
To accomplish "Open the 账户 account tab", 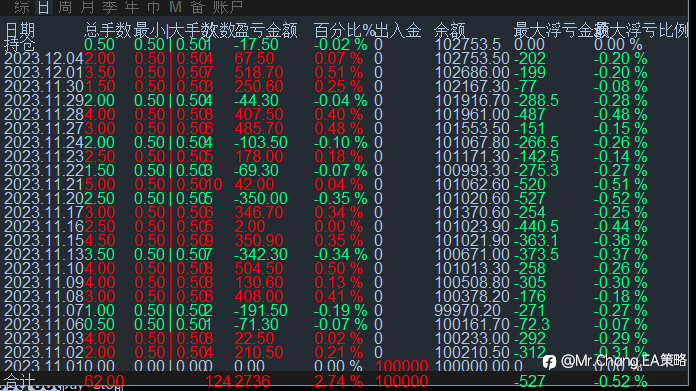I will [x=228, y=7].
